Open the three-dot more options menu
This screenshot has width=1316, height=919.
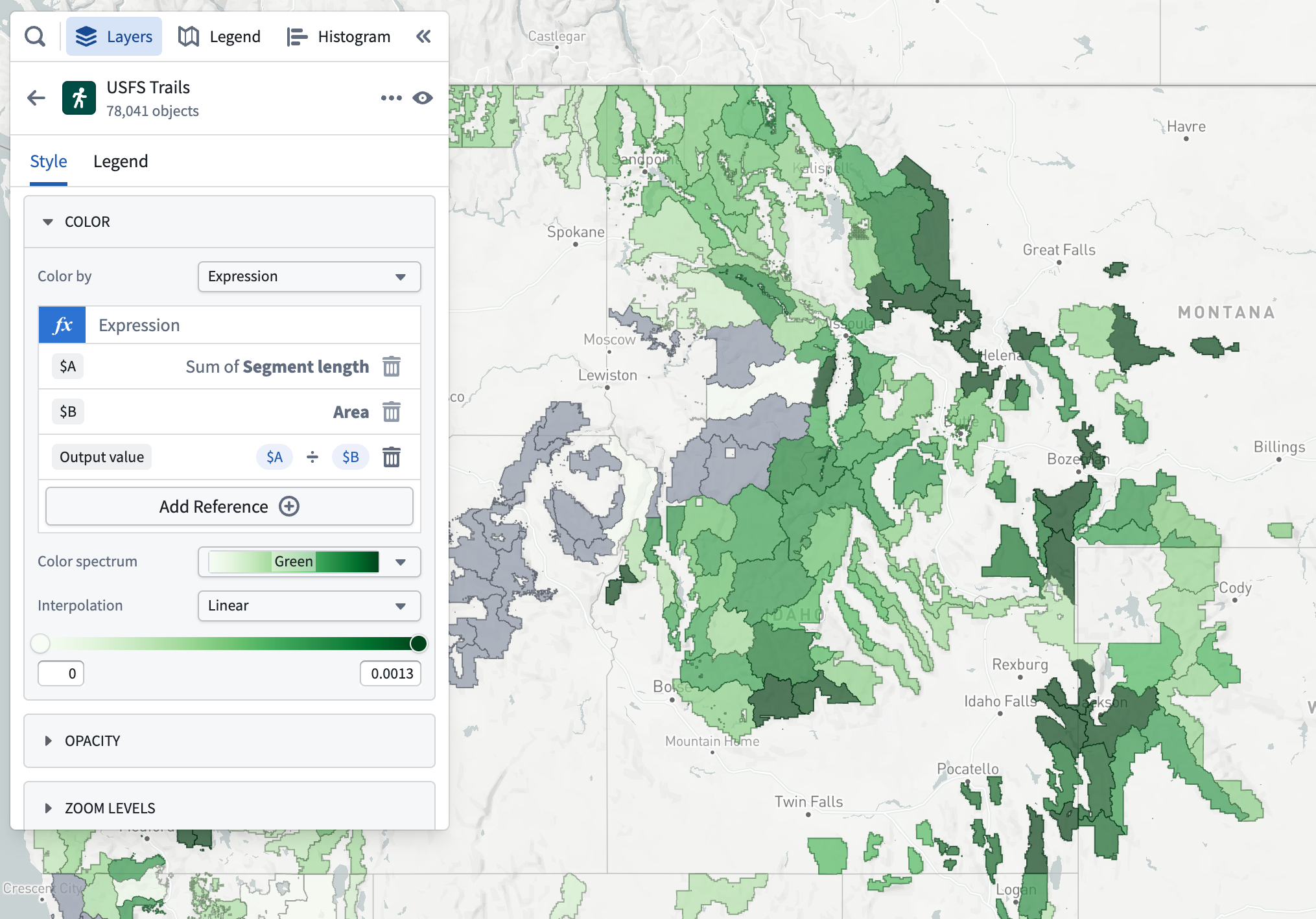tap(391, 98)
